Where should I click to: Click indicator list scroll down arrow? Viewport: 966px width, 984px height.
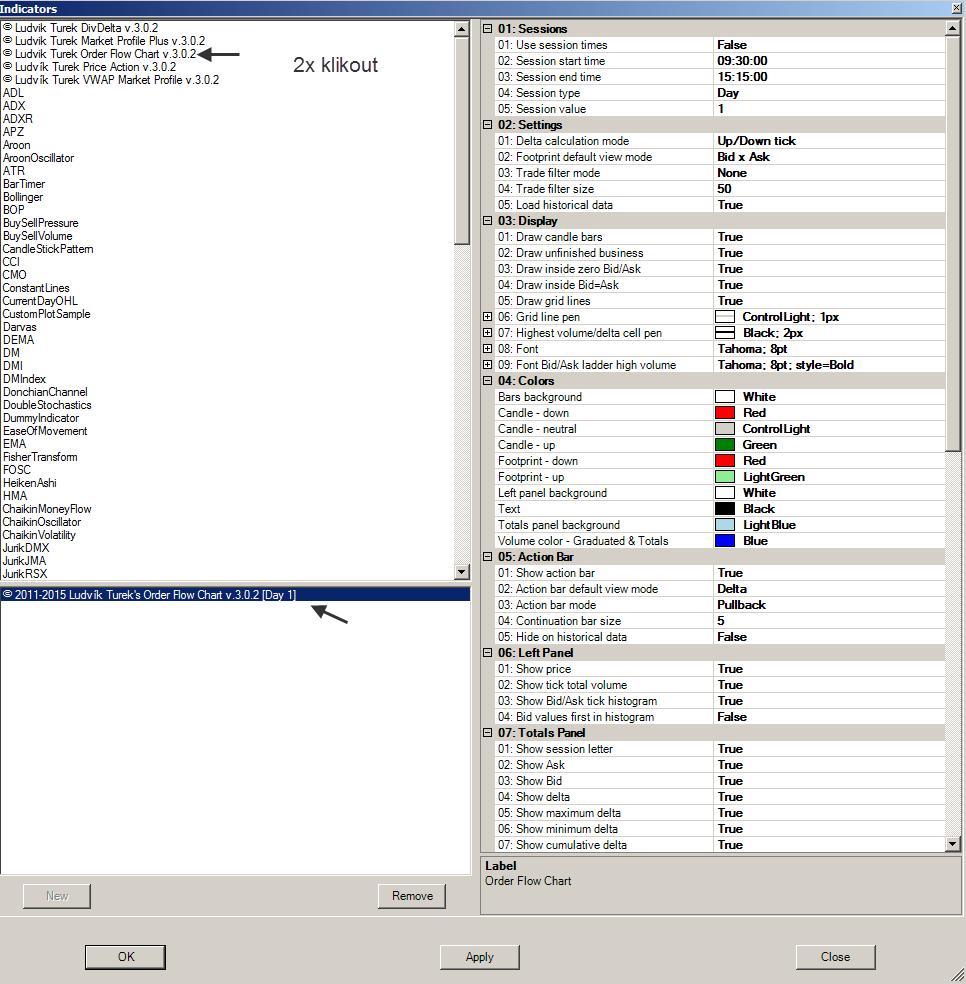[461, 572]
